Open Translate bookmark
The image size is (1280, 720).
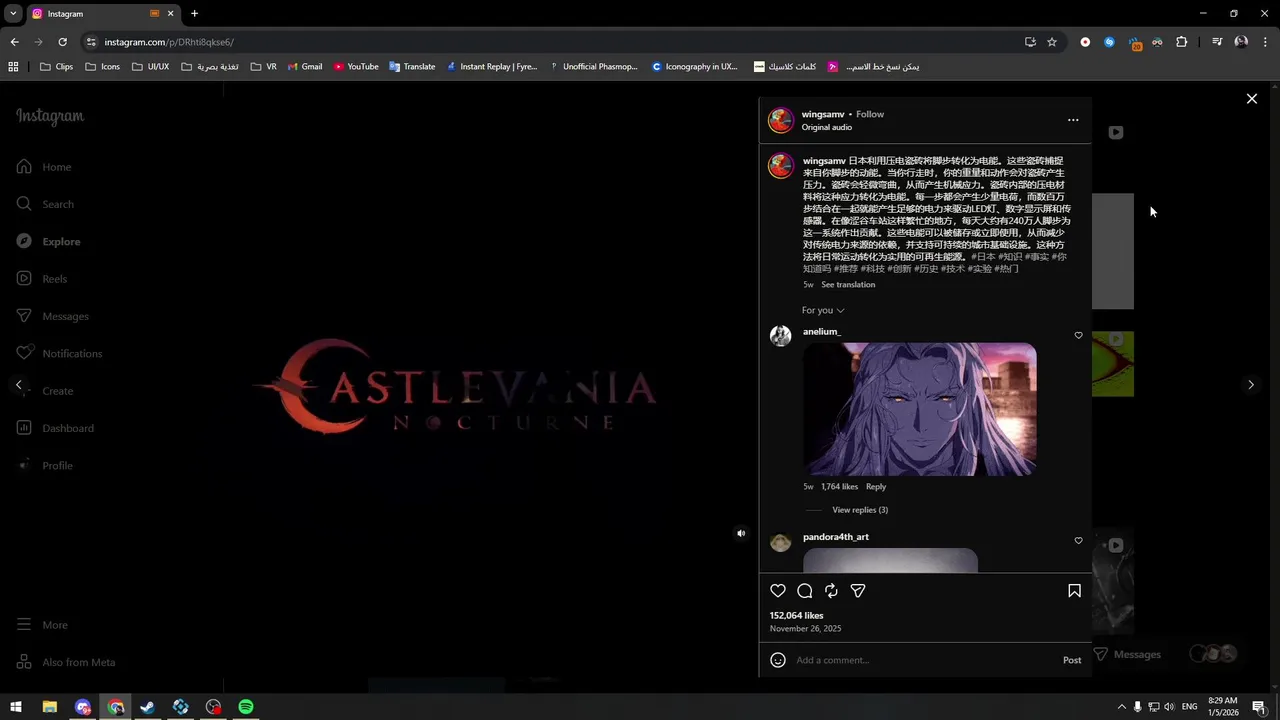tap(412, 67)
